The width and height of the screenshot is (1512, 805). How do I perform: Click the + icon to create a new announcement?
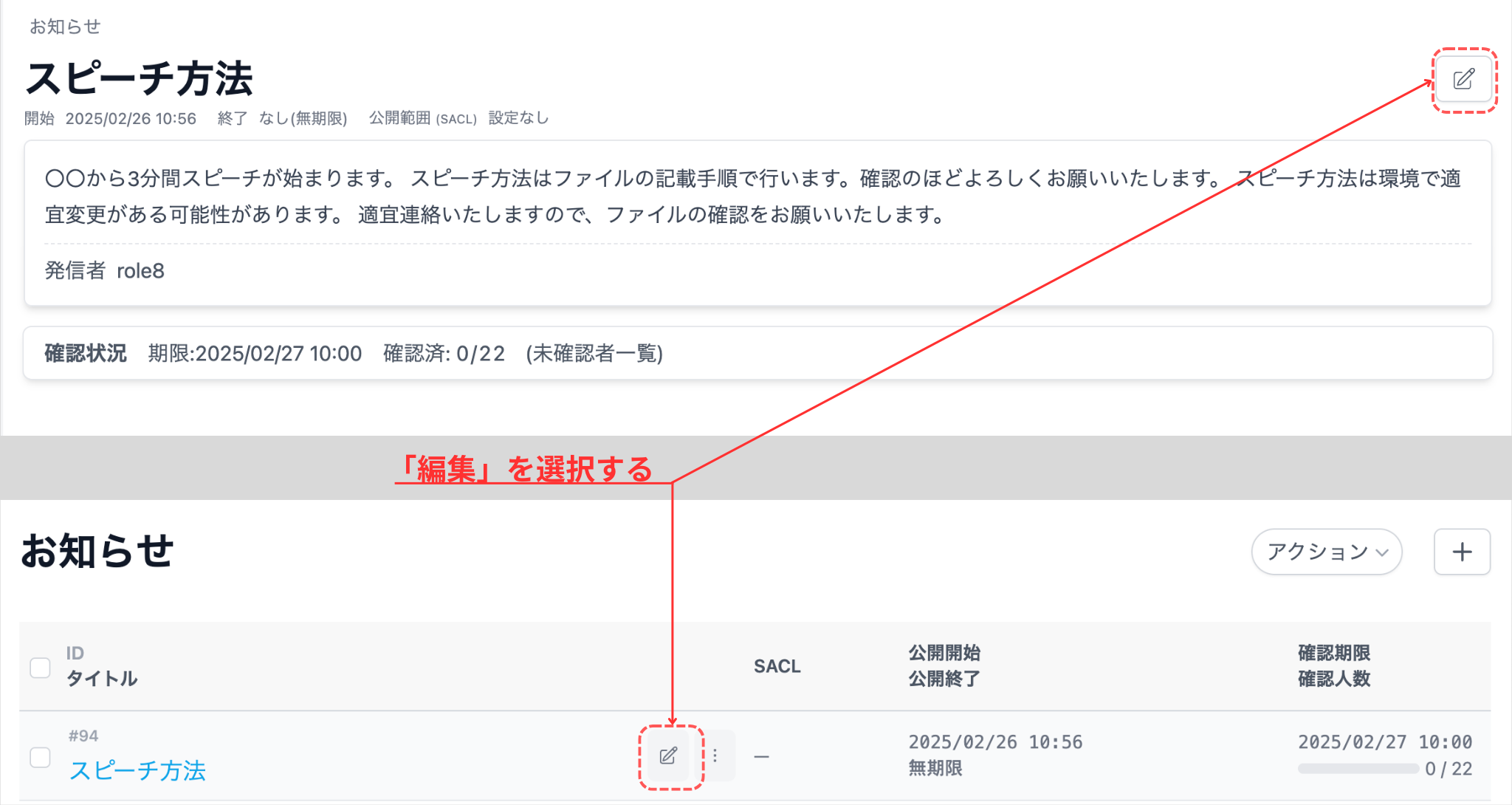point(1462,552)
